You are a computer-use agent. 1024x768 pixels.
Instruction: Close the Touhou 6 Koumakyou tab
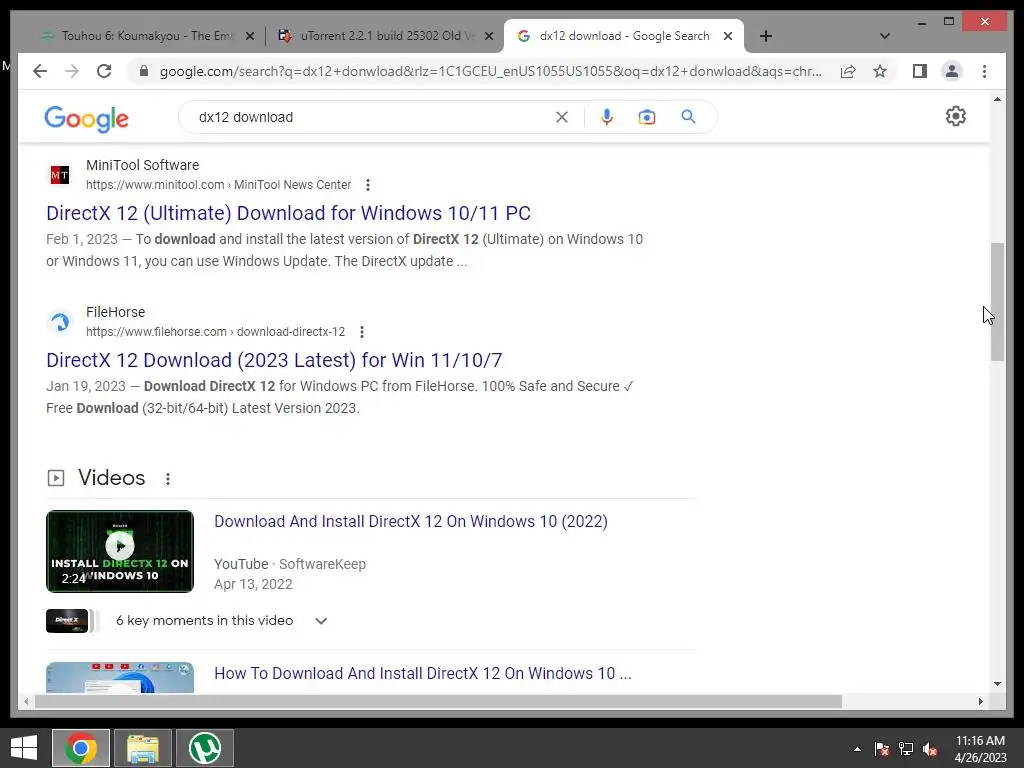[x=249, y=36]
